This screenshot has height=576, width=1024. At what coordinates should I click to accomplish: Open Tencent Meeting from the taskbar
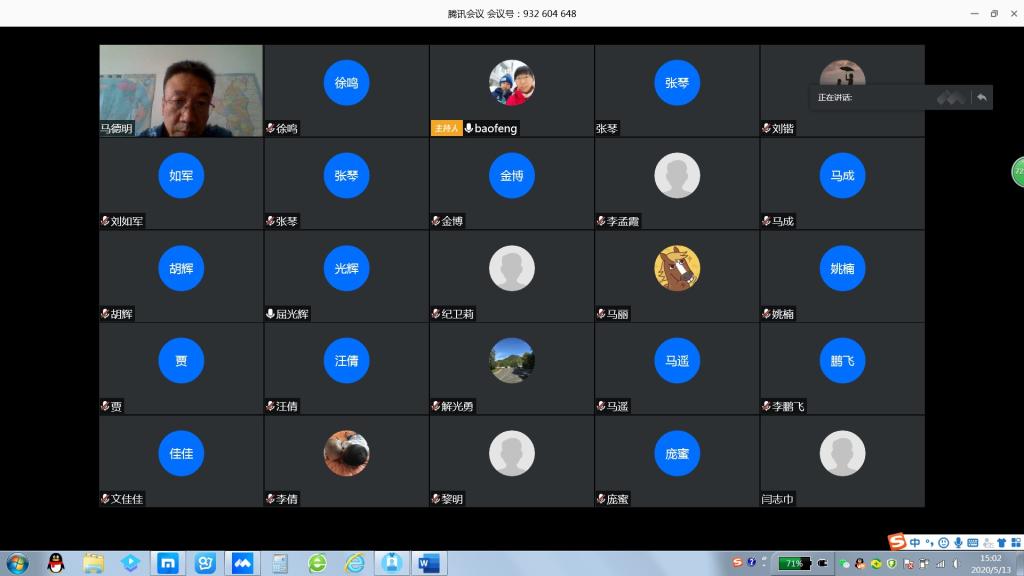(242, 563)
